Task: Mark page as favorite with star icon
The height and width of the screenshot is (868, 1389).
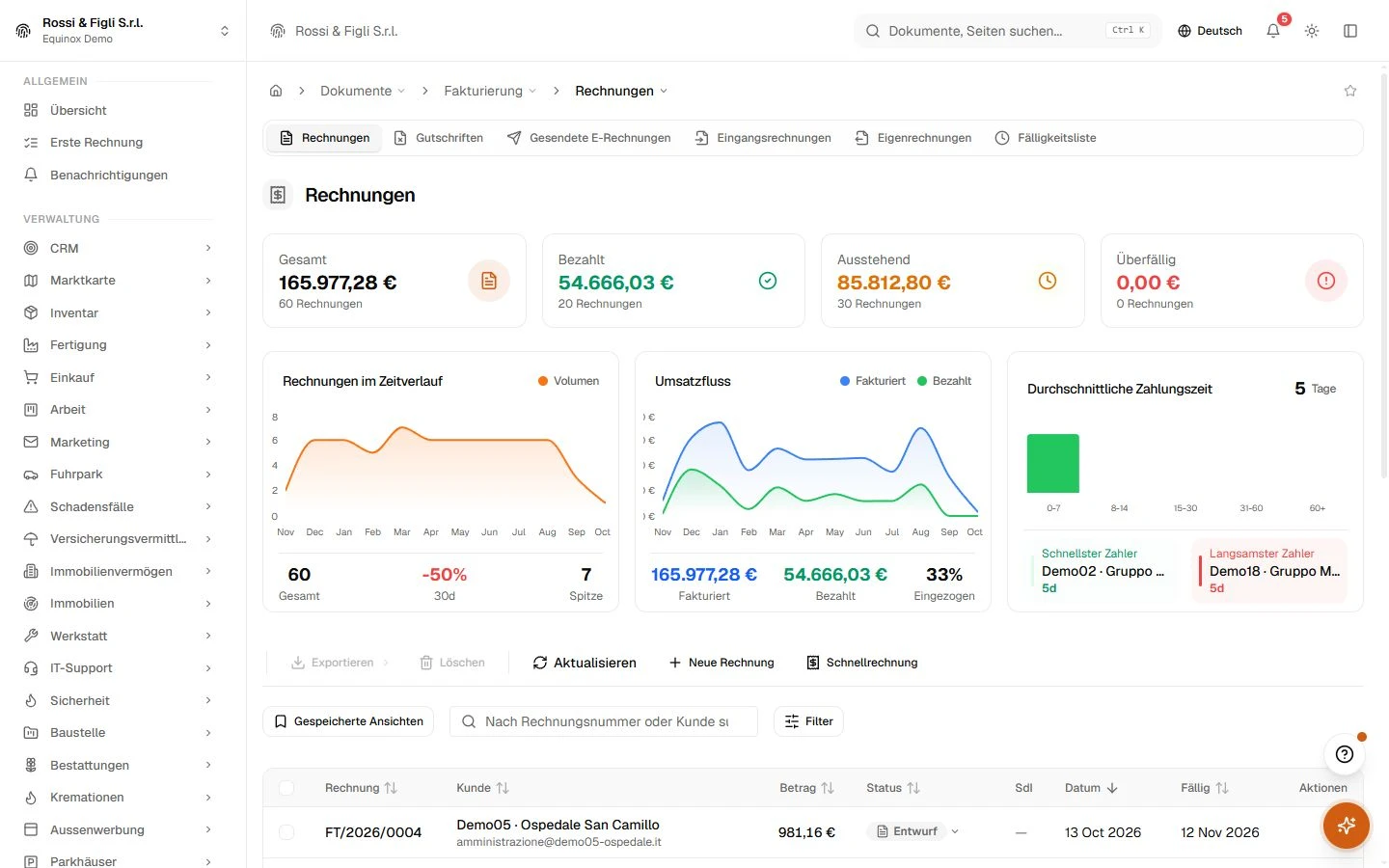Action: (x=1350, y=91)
